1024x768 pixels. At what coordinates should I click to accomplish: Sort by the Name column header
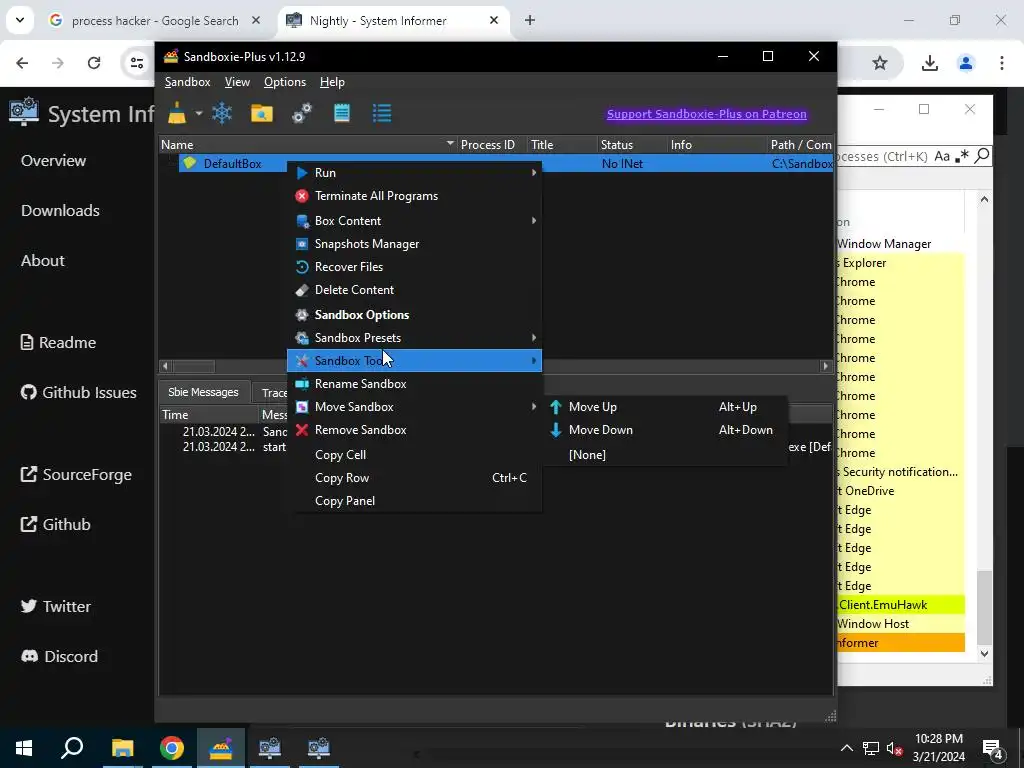pyautogui.click(x=308, y=144)
